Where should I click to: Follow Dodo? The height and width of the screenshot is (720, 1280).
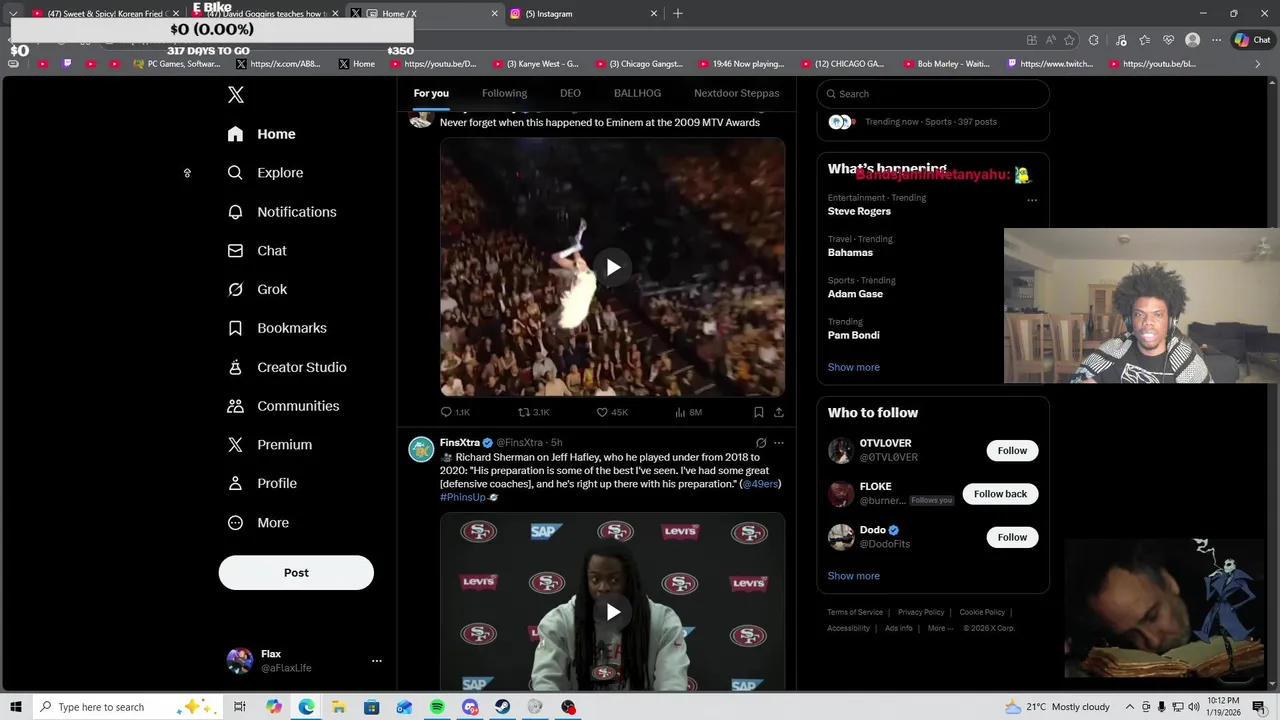(x=1012, y=537)
